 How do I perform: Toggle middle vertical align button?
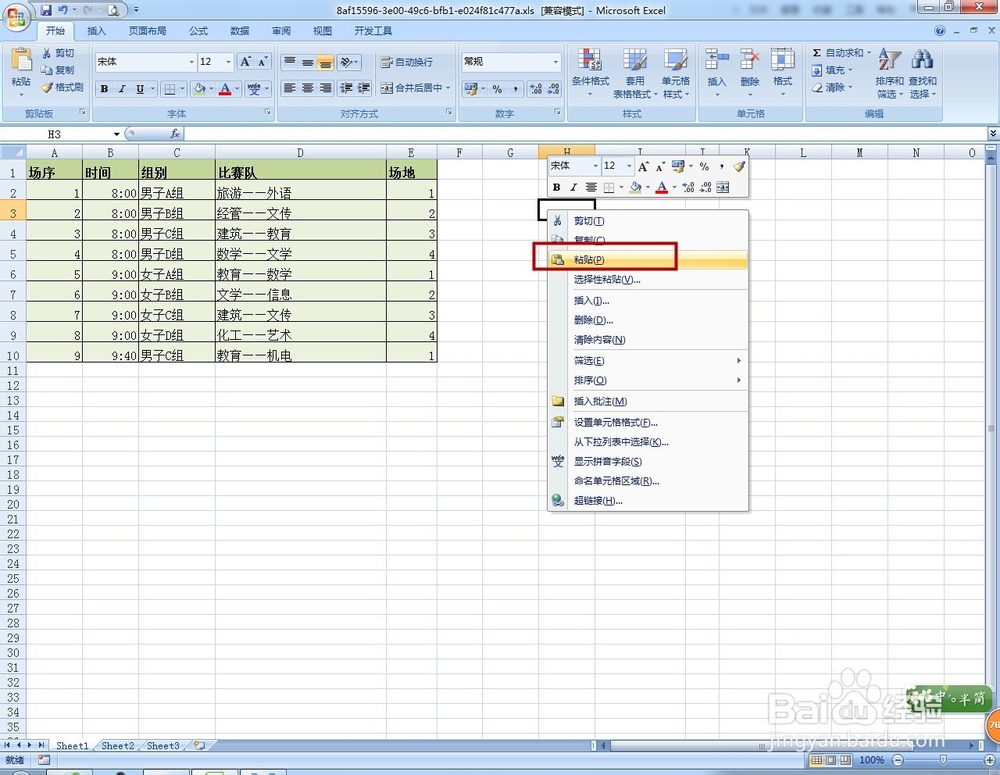click(x=307, y=62)
